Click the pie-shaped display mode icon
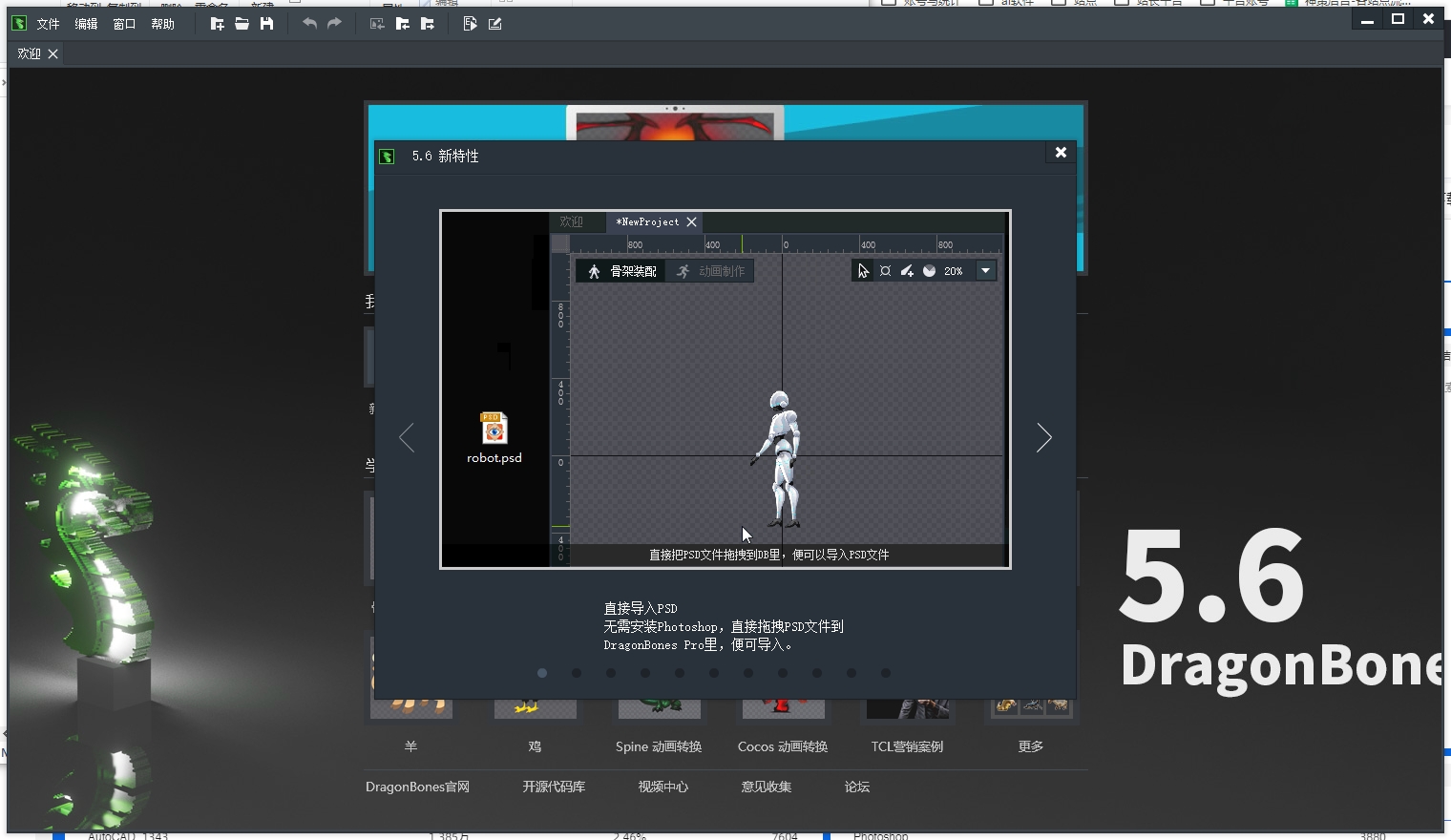The image size is (1451, 840). click(928, 270)
